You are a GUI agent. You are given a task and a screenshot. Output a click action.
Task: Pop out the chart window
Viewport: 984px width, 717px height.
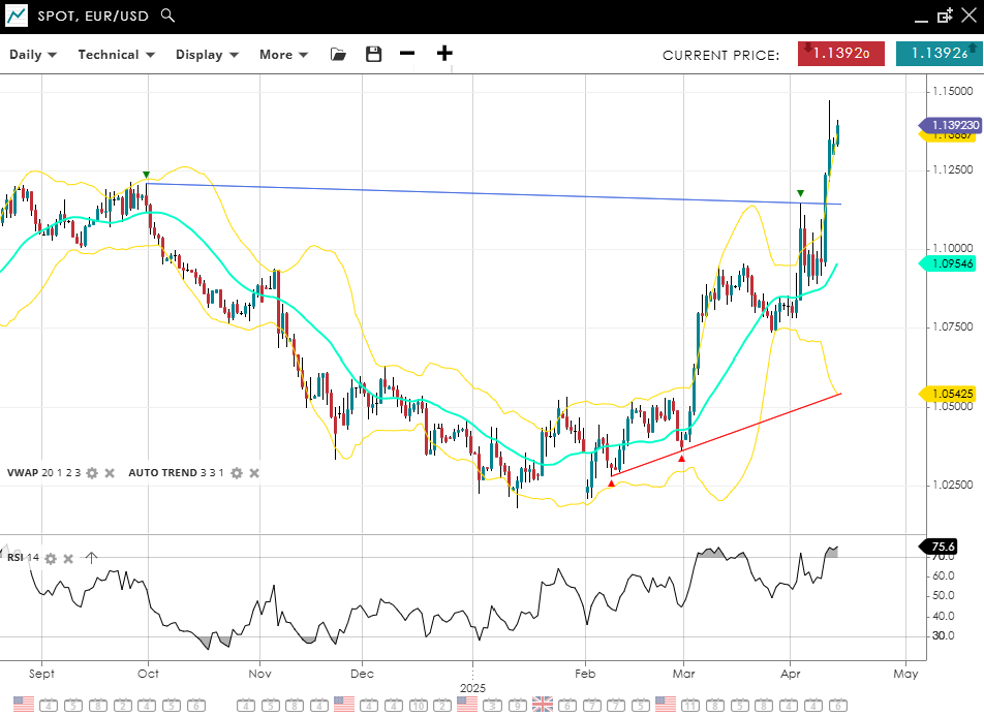[x=944, y=15]
